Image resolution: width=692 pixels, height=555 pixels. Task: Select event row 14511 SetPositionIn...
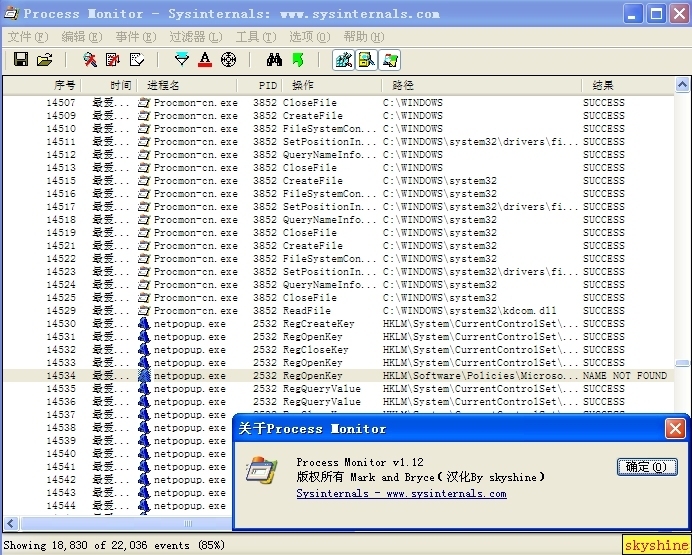click(339, 142)
